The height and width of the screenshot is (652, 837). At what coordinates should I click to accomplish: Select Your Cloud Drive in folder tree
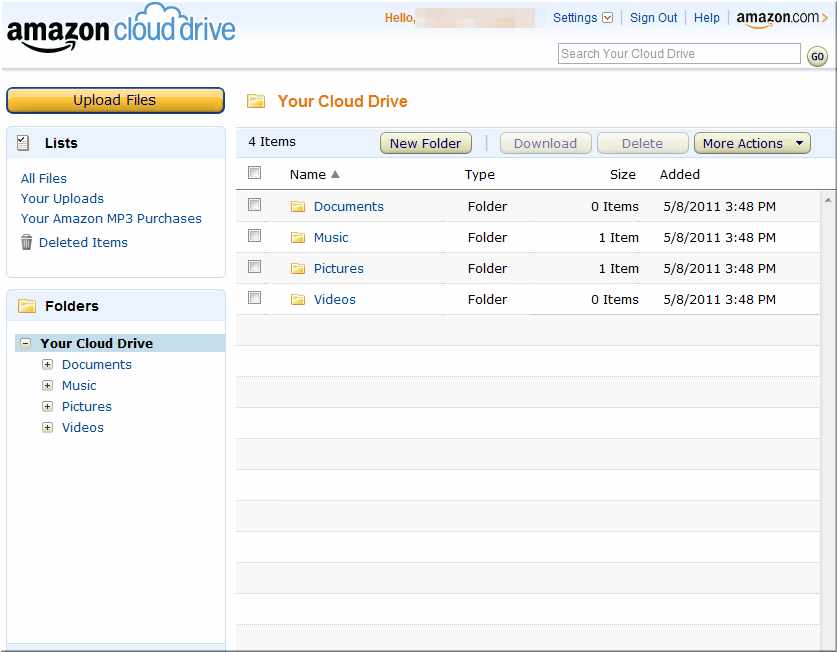point(97,343)
